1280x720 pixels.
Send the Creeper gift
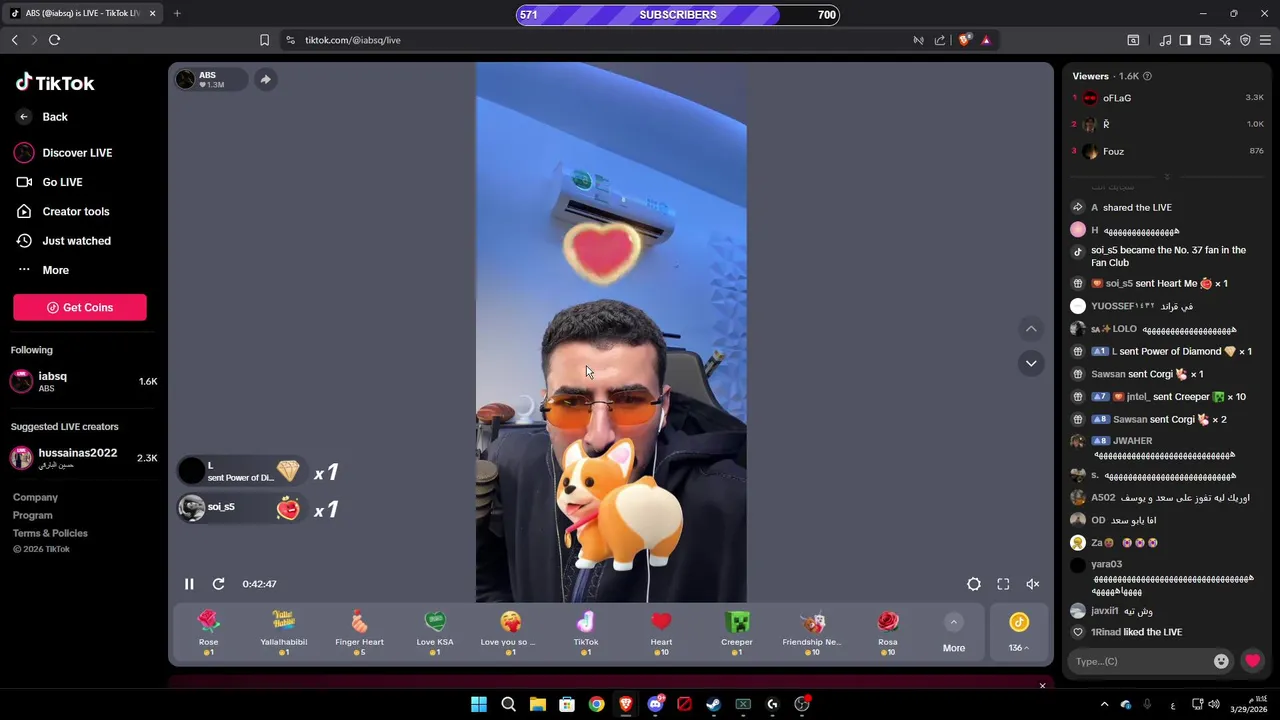coord(737,633)
